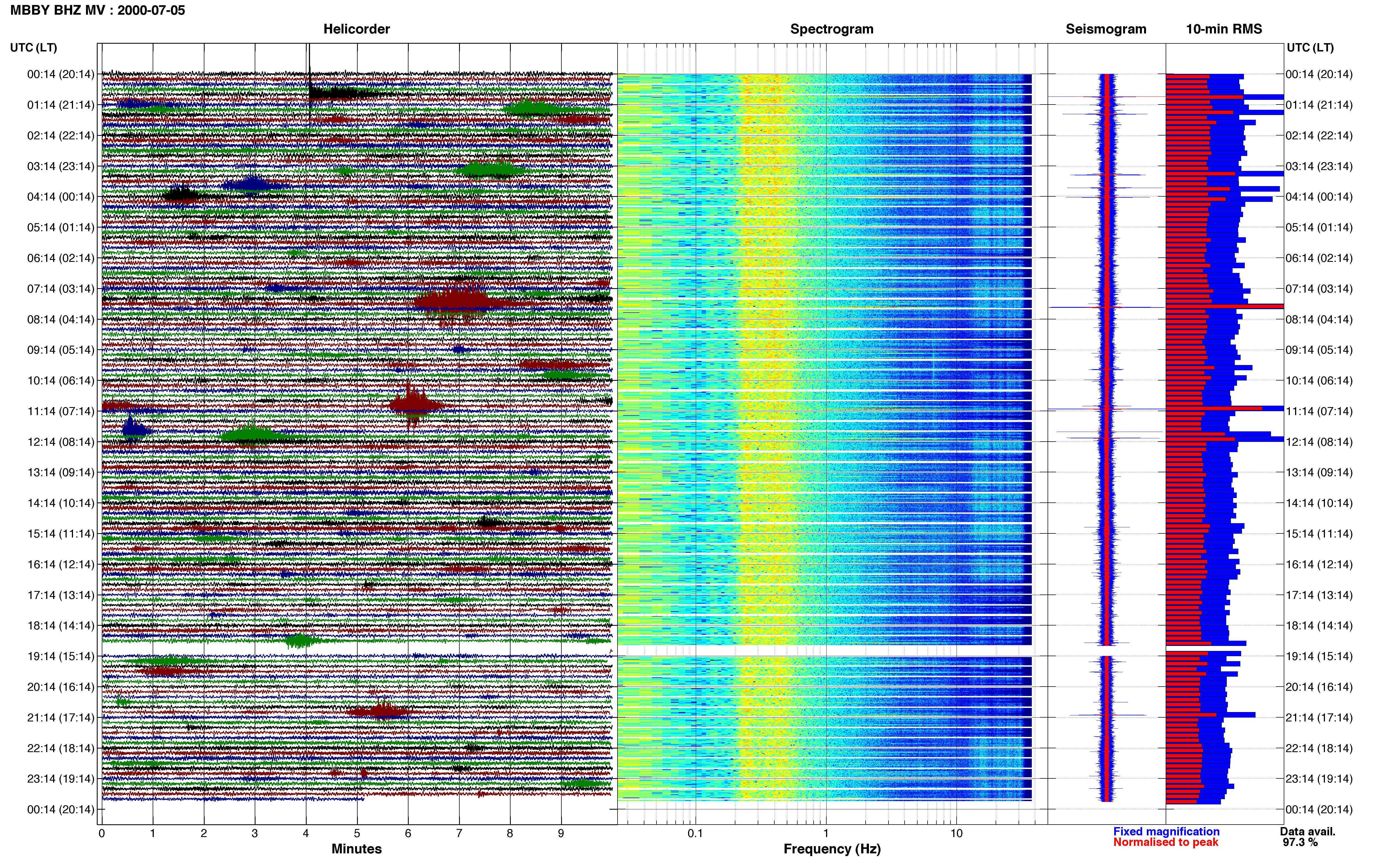1388x868 pixels.
Task: Click the 97.3 % availability value
Action: 1300,842
